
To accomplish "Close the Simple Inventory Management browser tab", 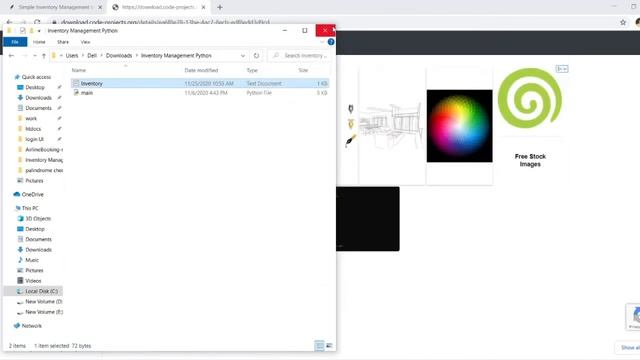I will tap(100, 7).
